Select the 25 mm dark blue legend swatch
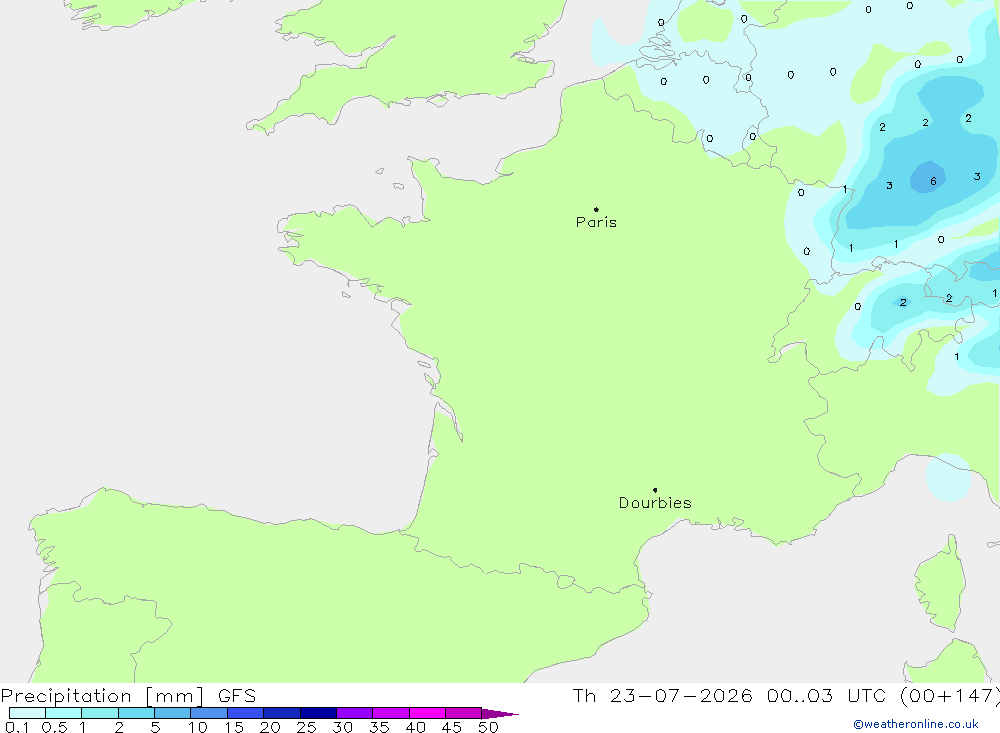 coord(318,713)
